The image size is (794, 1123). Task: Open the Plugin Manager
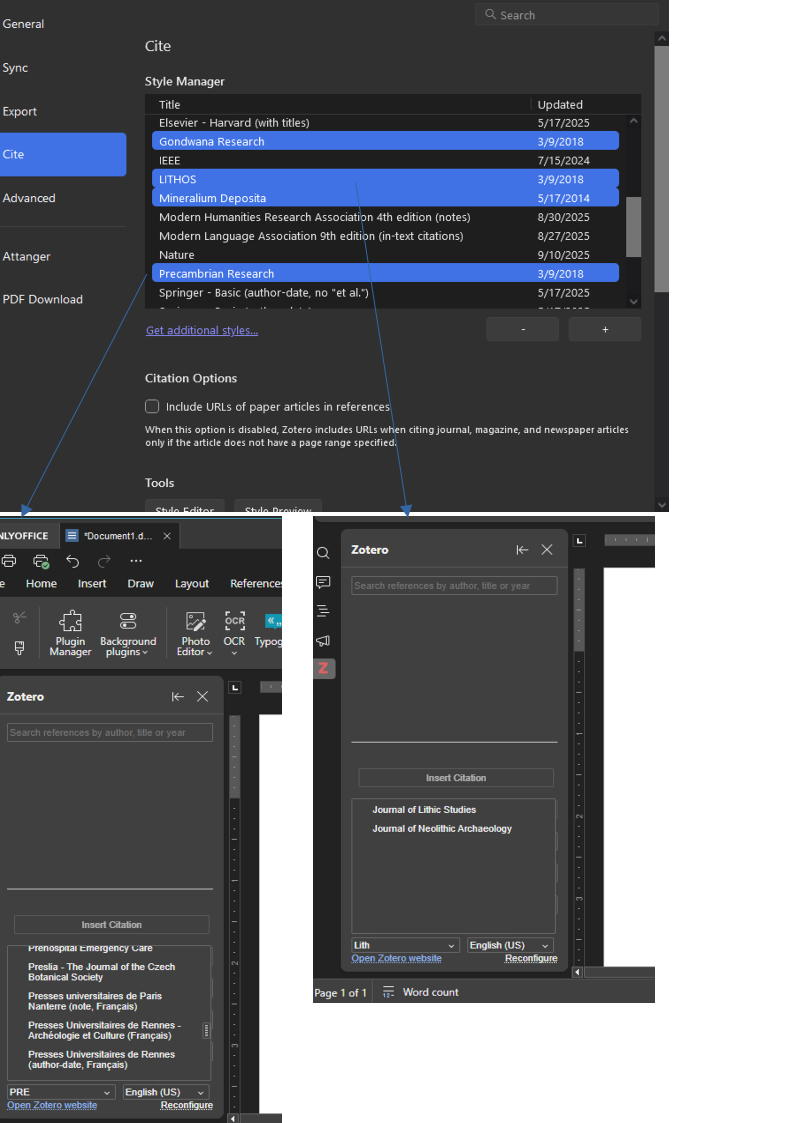pyautogui.click(x=70, y=632)
